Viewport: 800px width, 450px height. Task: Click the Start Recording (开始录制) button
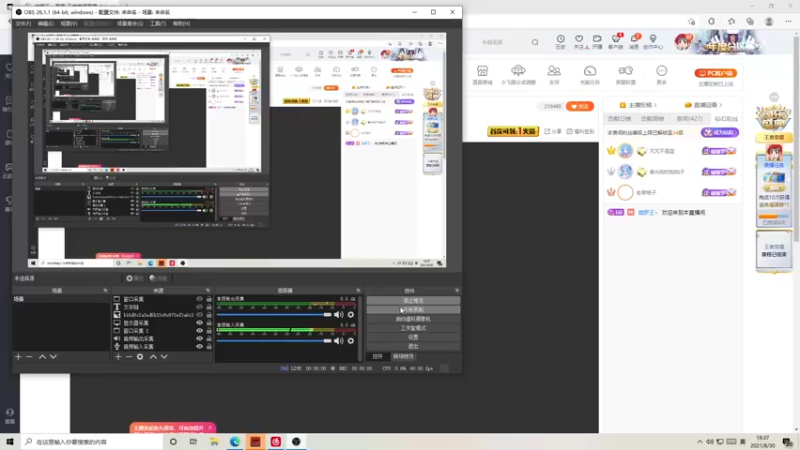coord(413,310)
